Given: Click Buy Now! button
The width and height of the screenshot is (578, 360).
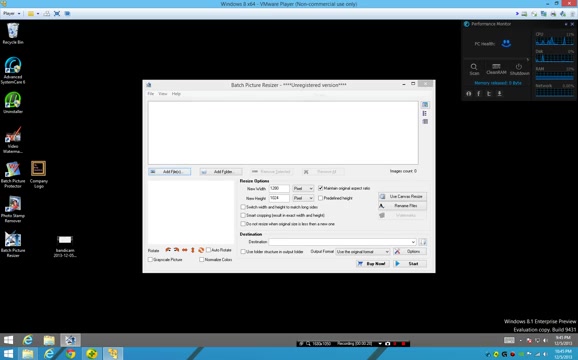Looking at the screenshot, I should tap(372, 264).
